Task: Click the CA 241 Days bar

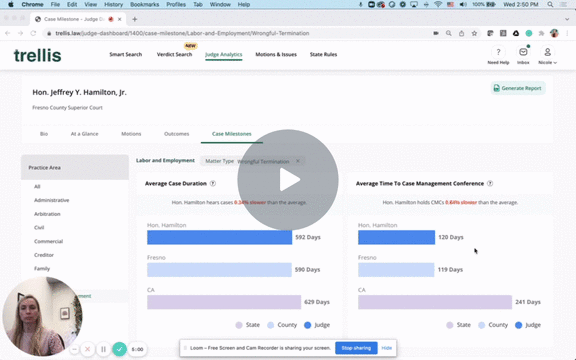Action: [x=435, y=302]
